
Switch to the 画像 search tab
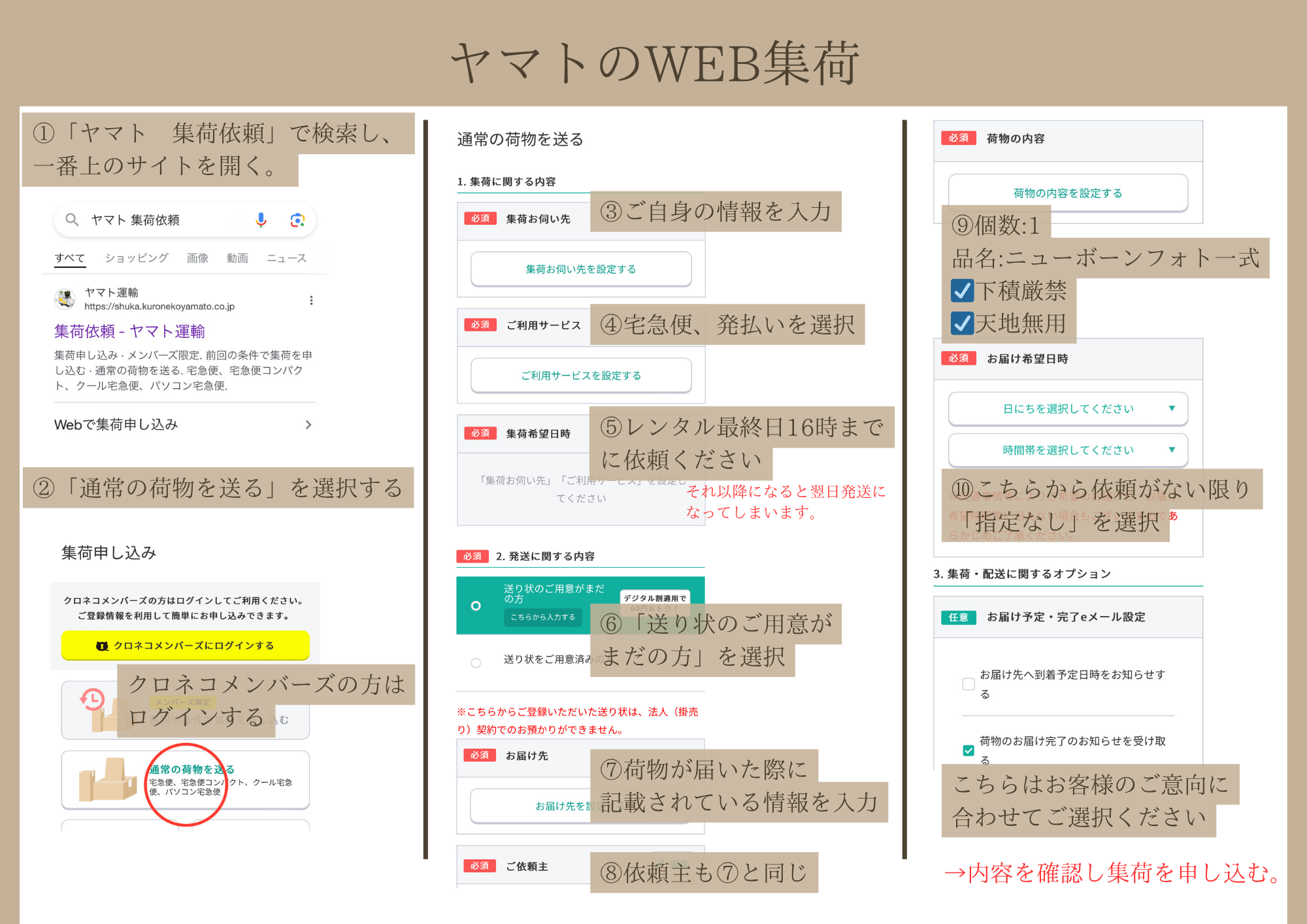pos(197,258)
